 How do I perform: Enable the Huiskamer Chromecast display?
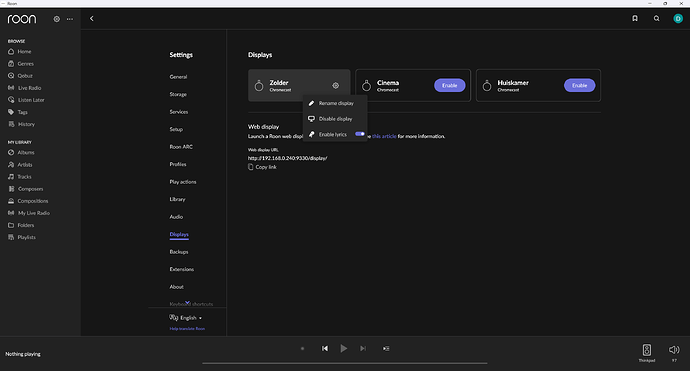[580, 85]
